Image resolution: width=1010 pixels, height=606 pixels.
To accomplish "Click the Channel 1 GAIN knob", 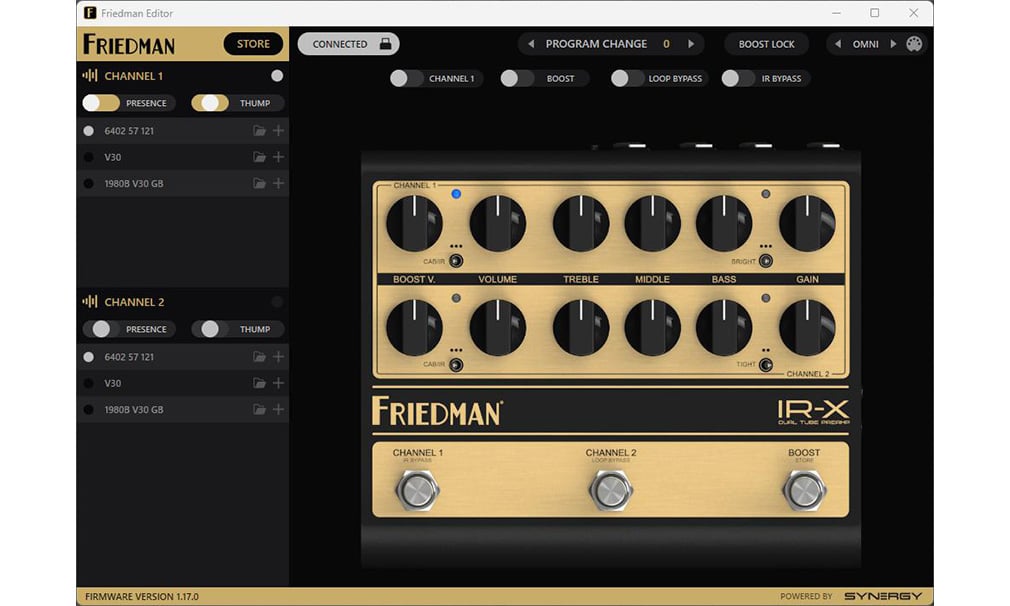I will (806, 223).
